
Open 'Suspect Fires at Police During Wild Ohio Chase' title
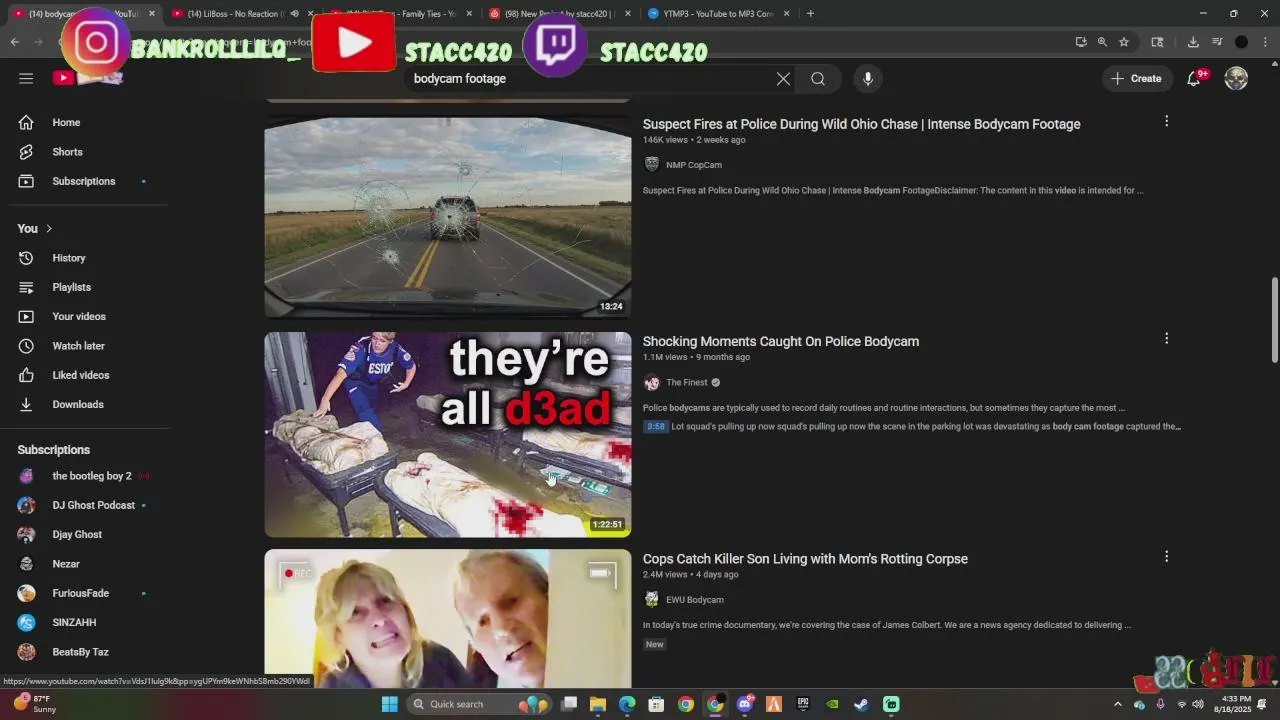tap(861, 124)
